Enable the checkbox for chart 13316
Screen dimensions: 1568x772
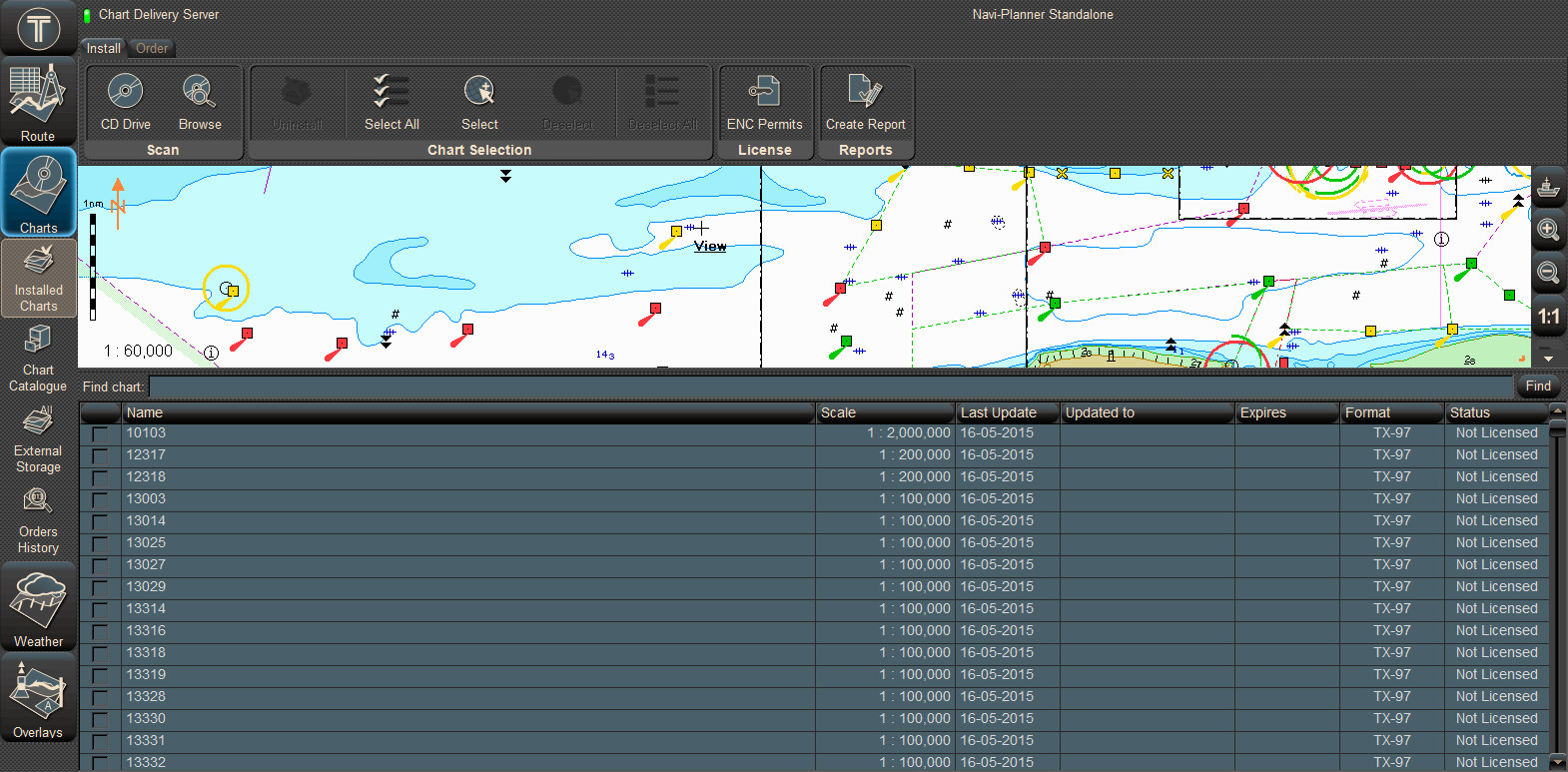click(x=100, y=632)
